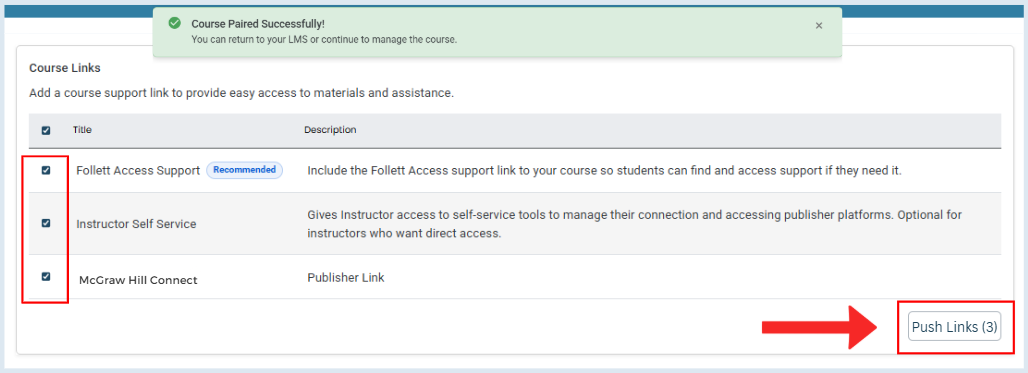Click the Push Links (3) button
This screenshot has width=1028, height=373.
[x=955, y=326]
